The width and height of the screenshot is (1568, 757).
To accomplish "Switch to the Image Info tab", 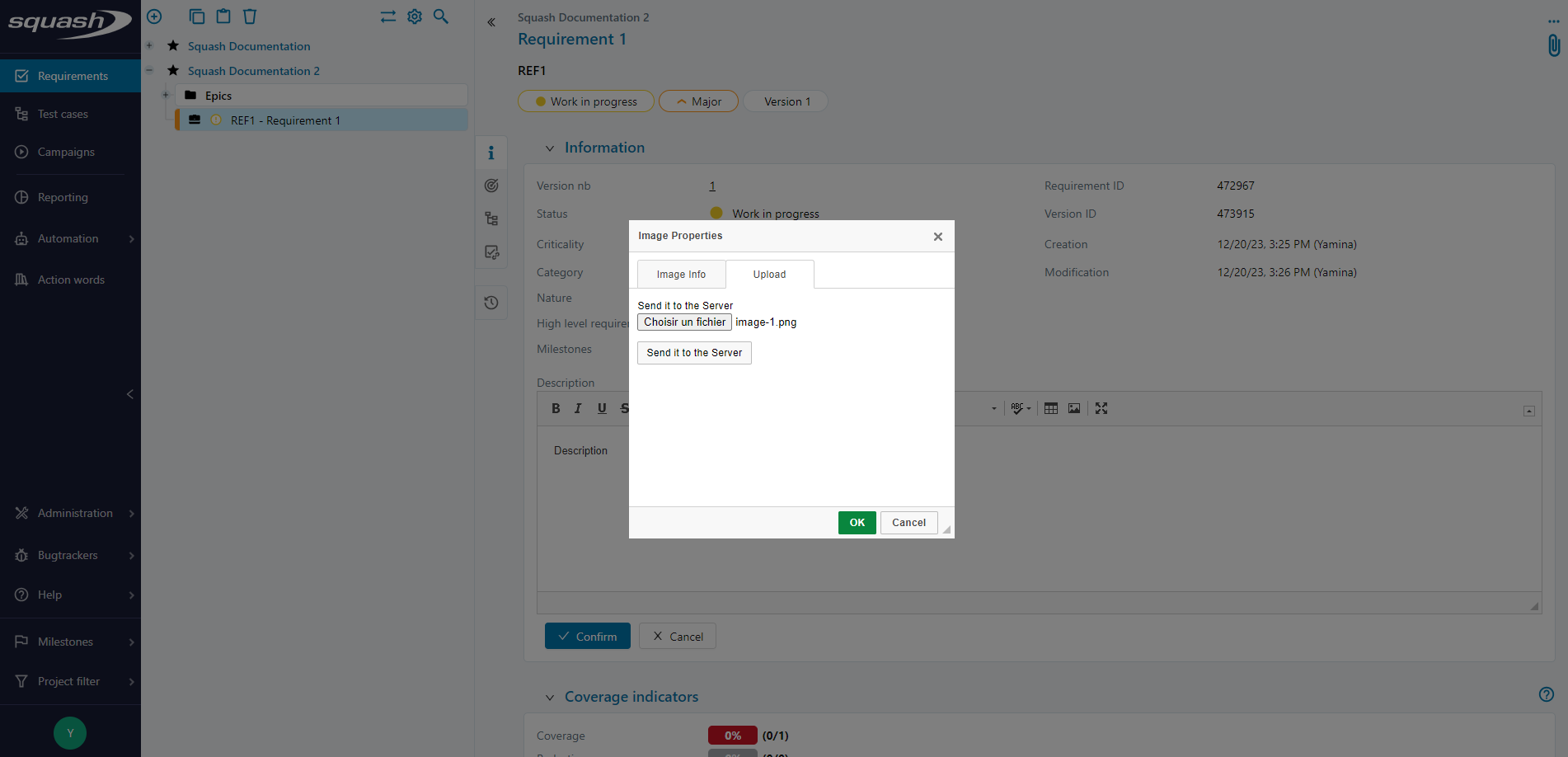I will click(681, 275).
